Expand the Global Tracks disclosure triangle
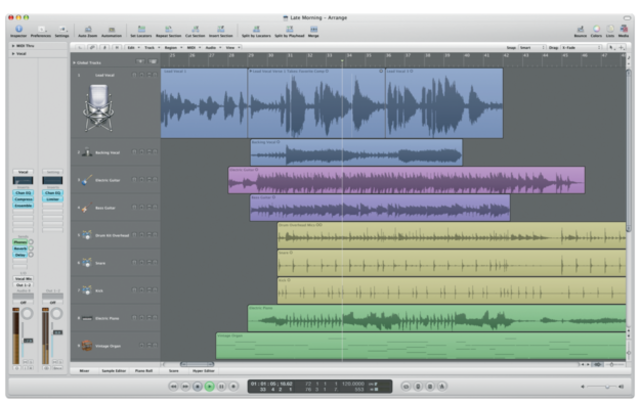 pos(74,63)
